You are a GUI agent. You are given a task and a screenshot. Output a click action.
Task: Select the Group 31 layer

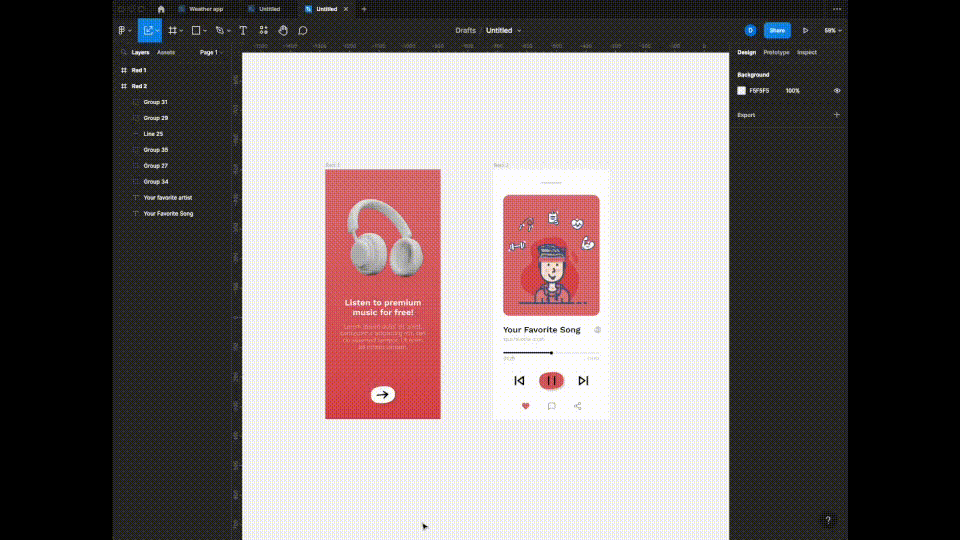coord(155,102)
